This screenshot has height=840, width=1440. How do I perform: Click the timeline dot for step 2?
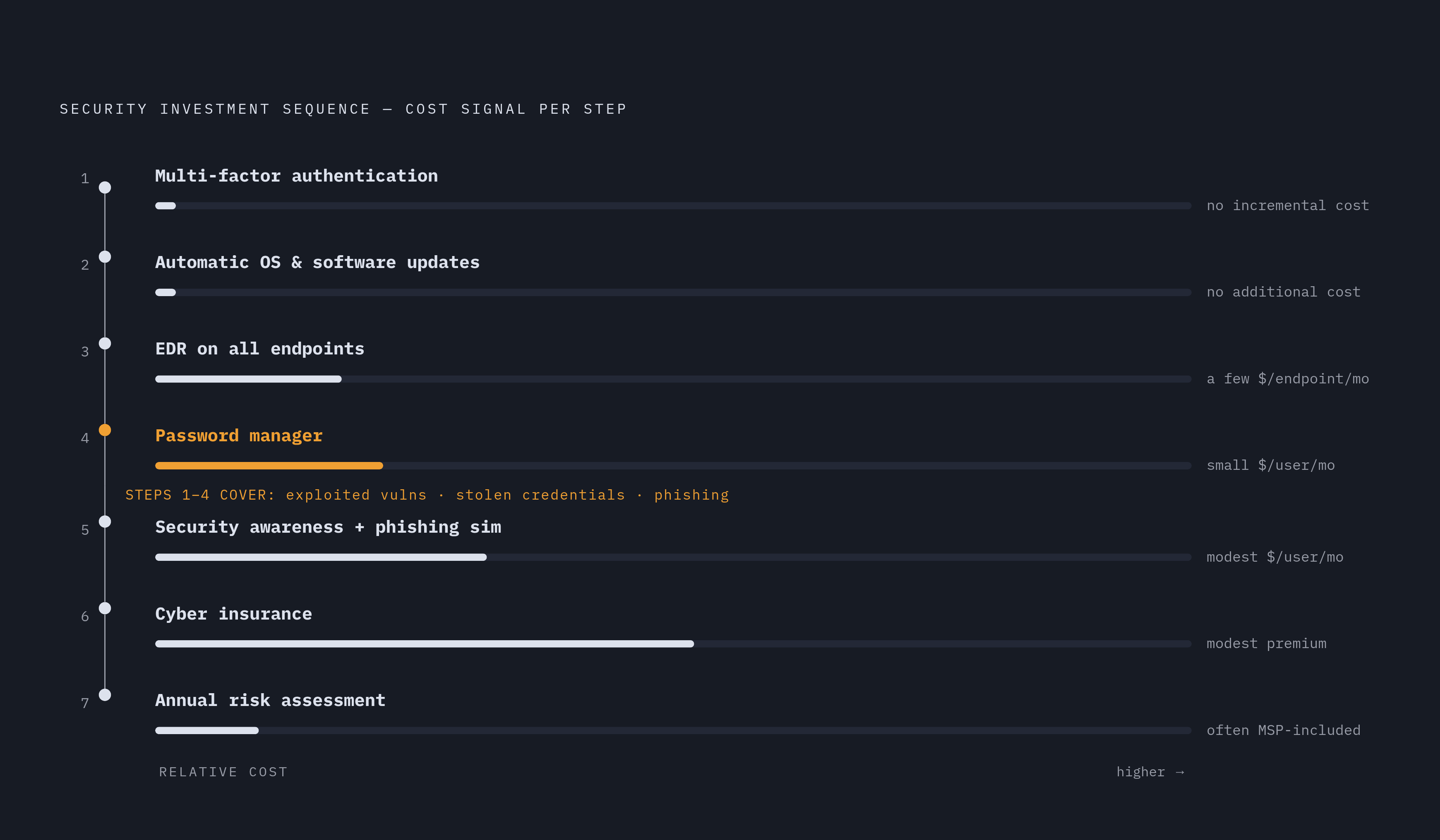[105, 257]
